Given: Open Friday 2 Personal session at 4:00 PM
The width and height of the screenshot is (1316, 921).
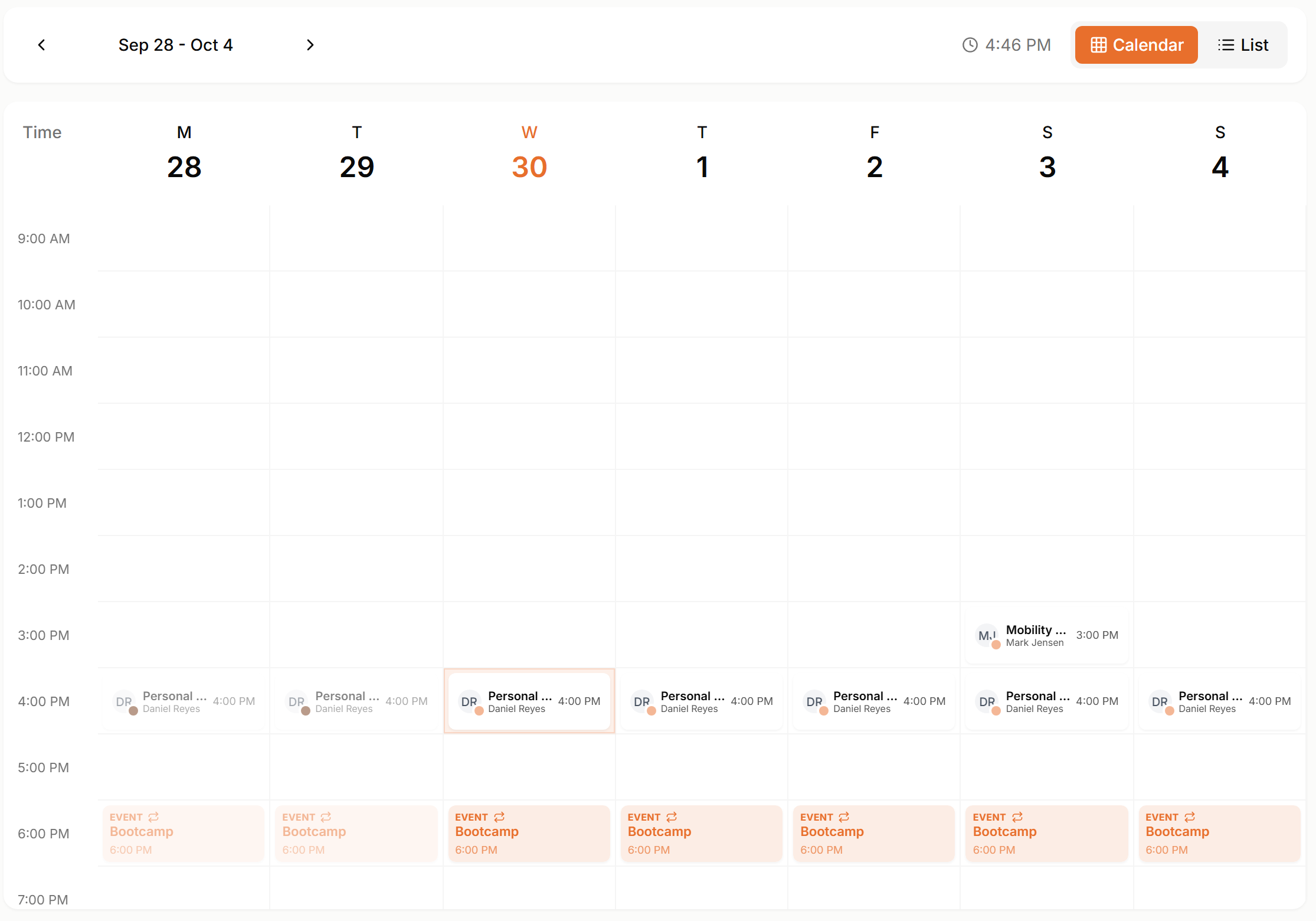Looking at the screenshot, I should point(875,701).
